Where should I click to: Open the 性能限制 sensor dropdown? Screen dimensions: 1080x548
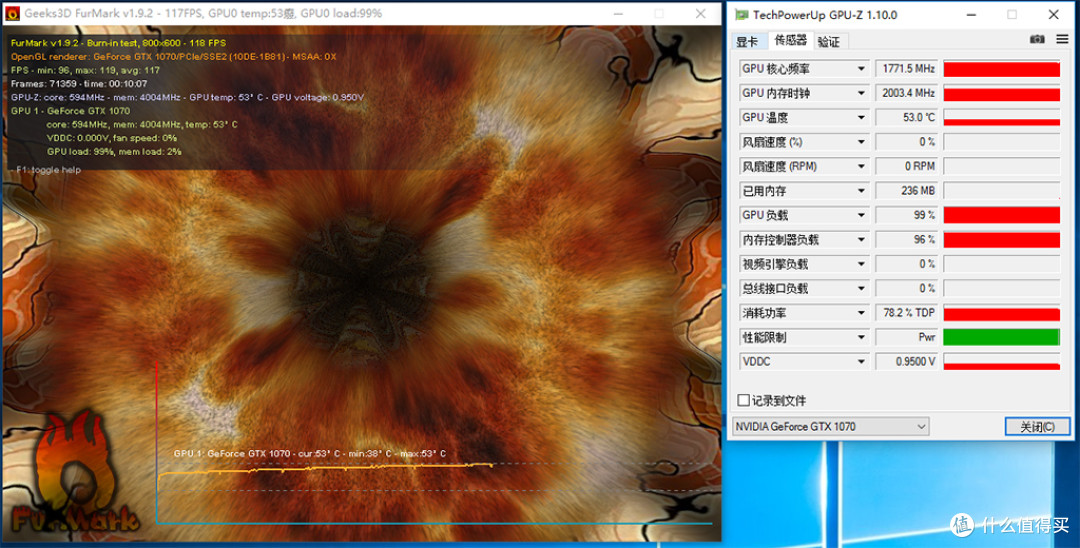click(x=861, y=337)
